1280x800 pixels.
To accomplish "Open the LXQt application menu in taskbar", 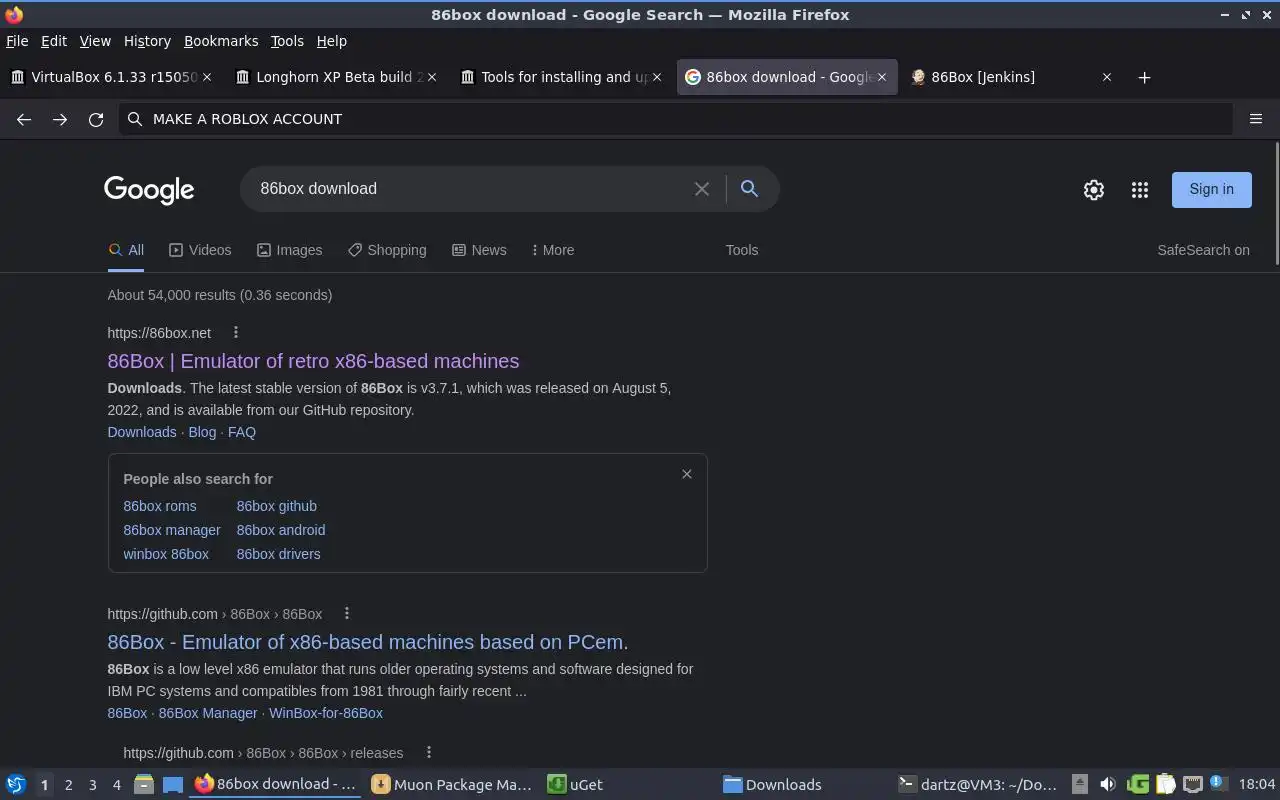I will click(x=16, y=785).
